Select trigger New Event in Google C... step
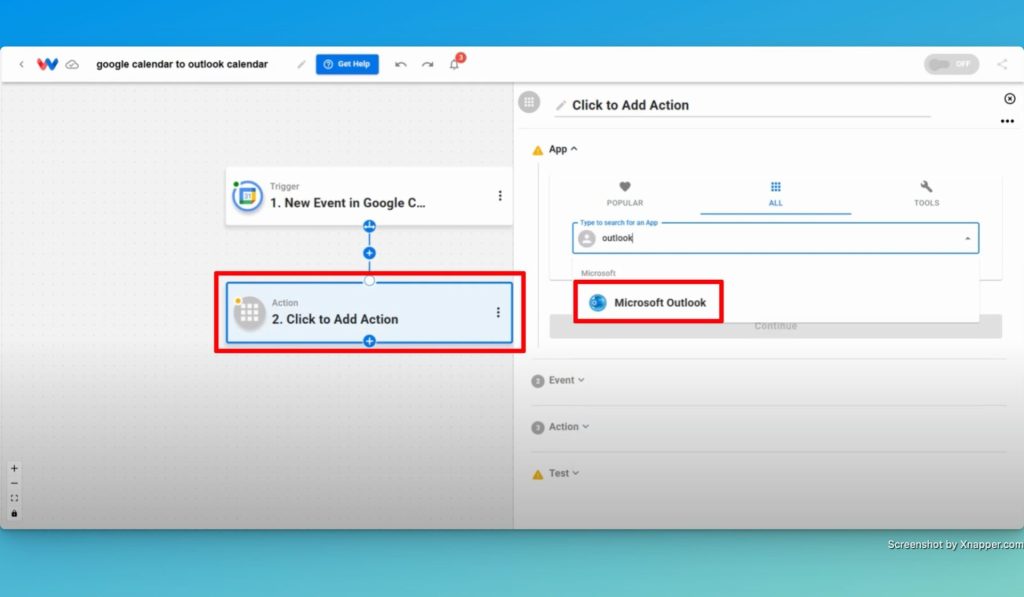Viewport: 1024px width, 597px height. [x=369, y=196]
